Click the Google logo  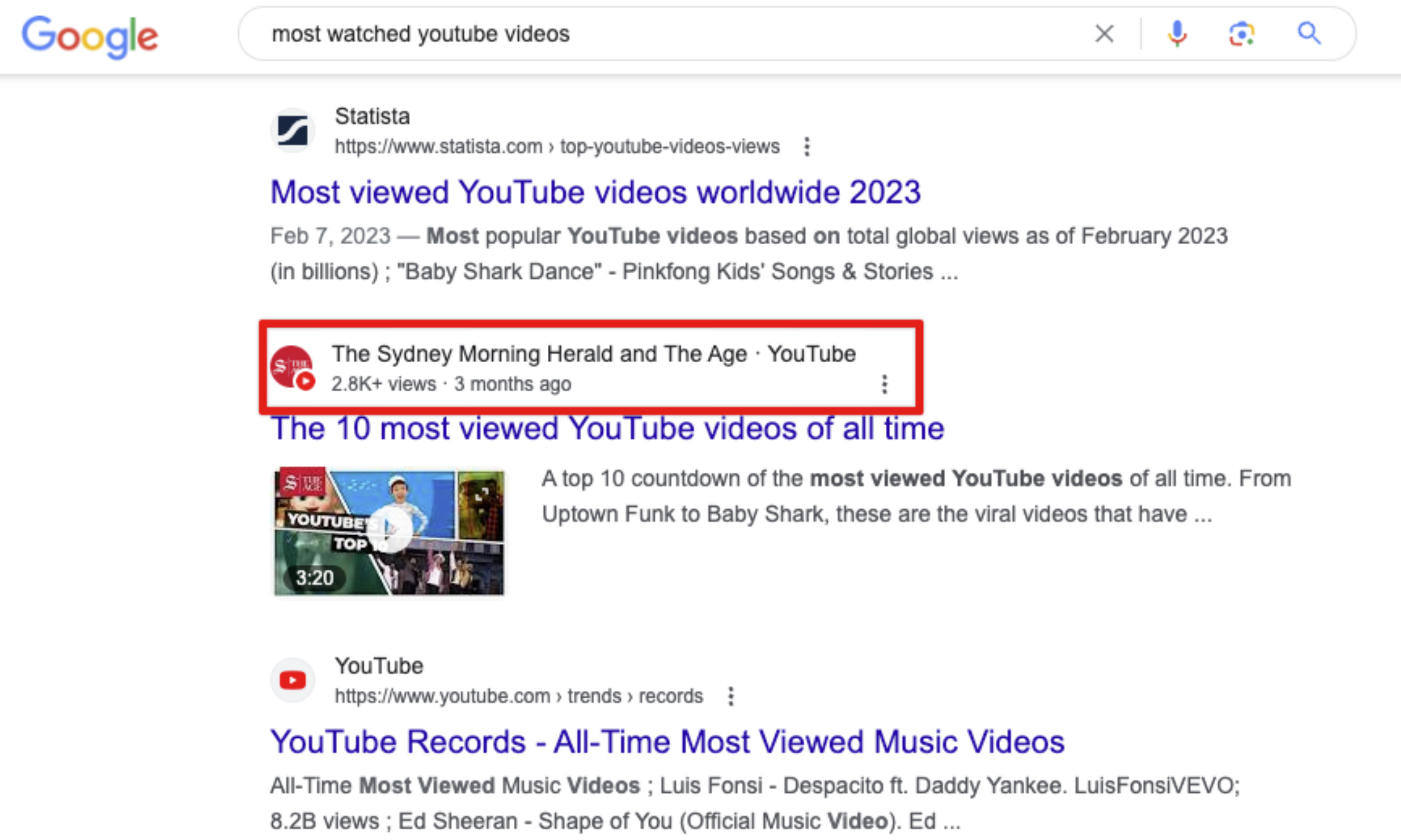(91, 35)
